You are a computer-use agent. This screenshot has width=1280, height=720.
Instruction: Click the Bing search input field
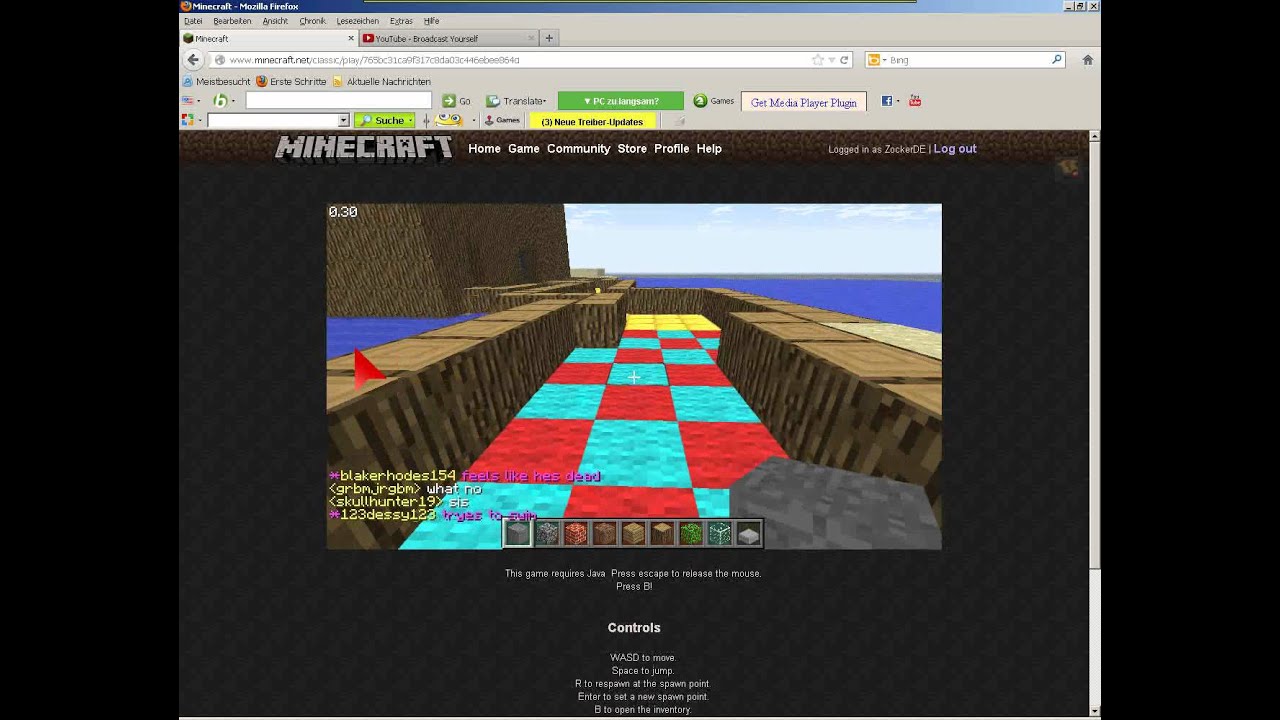[x=967, y=60]
